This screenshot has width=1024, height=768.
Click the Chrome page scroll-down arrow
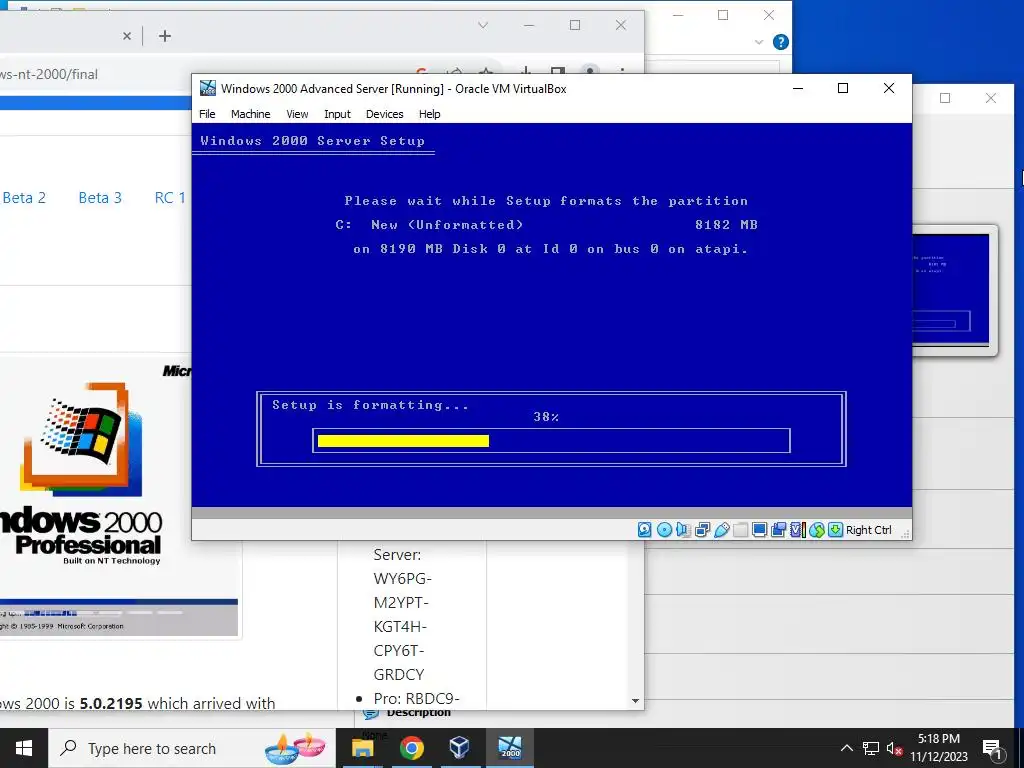635,701
